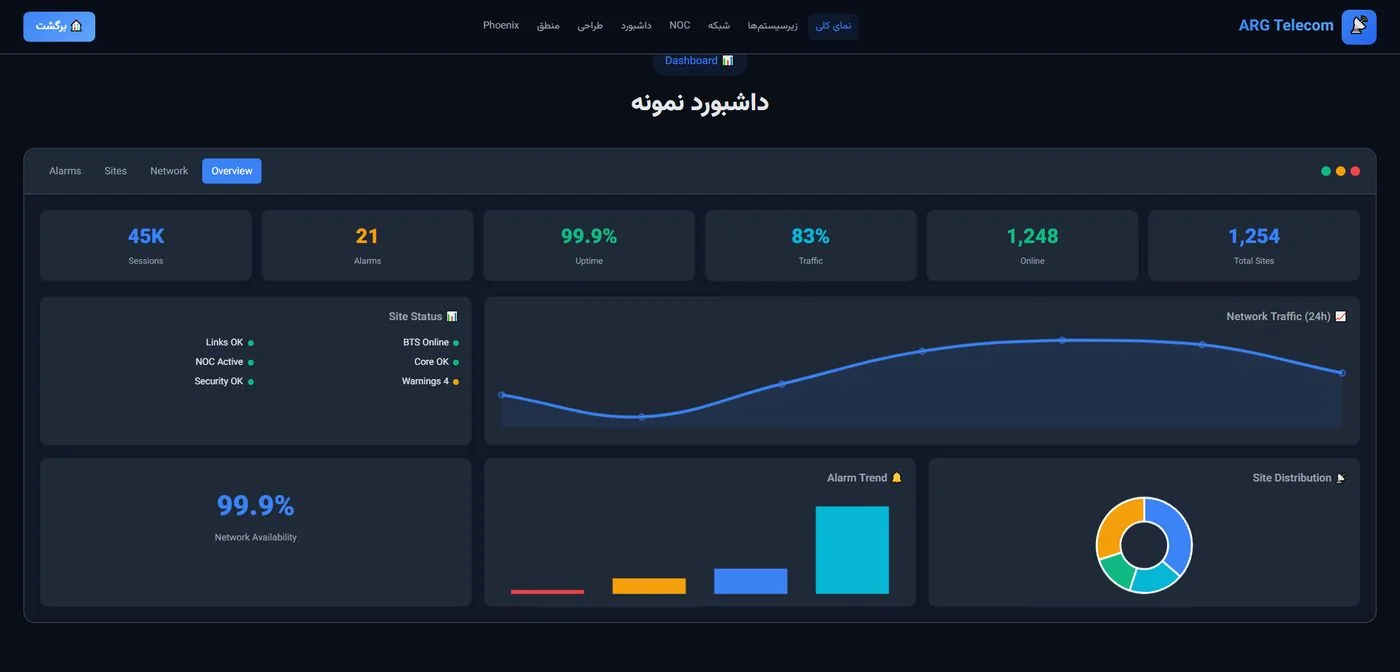Click the 45K Sessions value
This screenshot has height=672, width=1400.
tap(146, 237)
